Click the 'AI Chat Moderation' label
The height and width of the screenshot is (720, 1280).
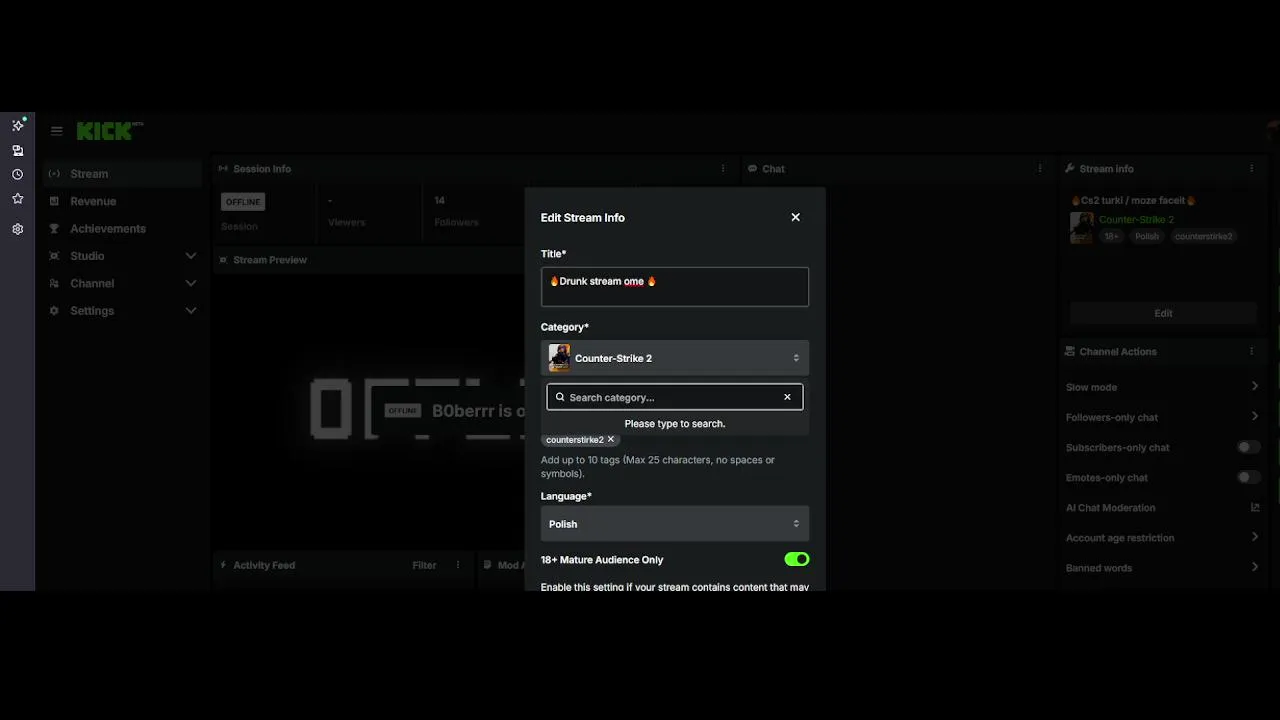(1110, 508)
